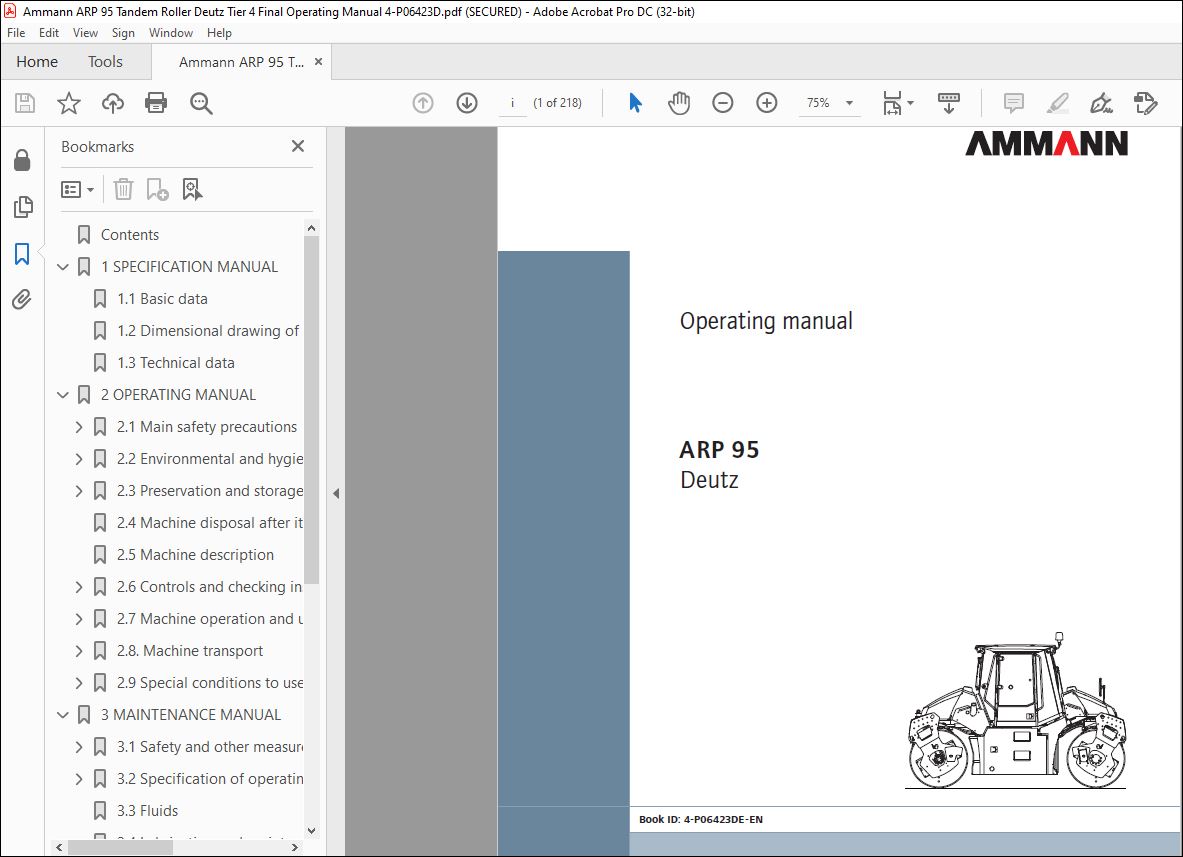Add a comment with speech bubble icon

point(1013,103)
